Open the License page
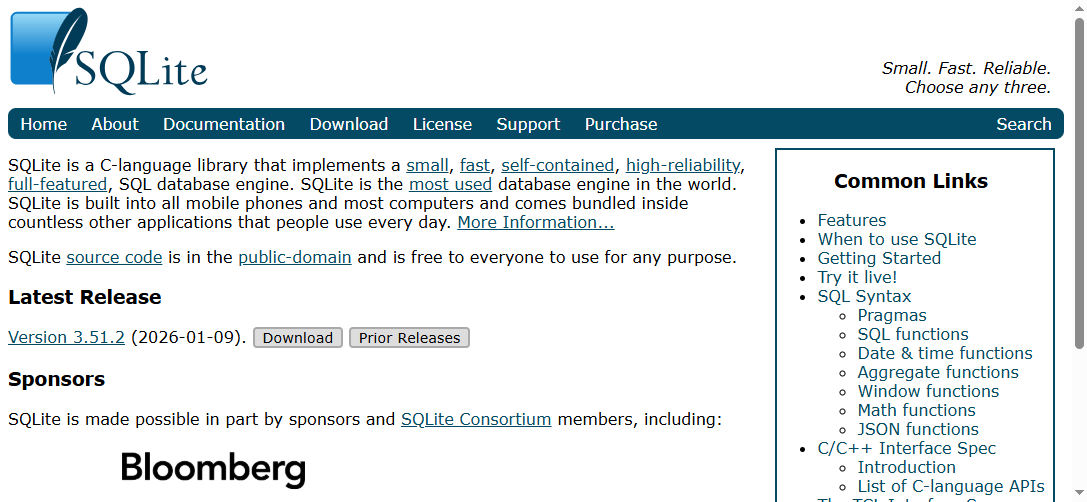The image size is (1087, 502). click(x=442, y=124)
